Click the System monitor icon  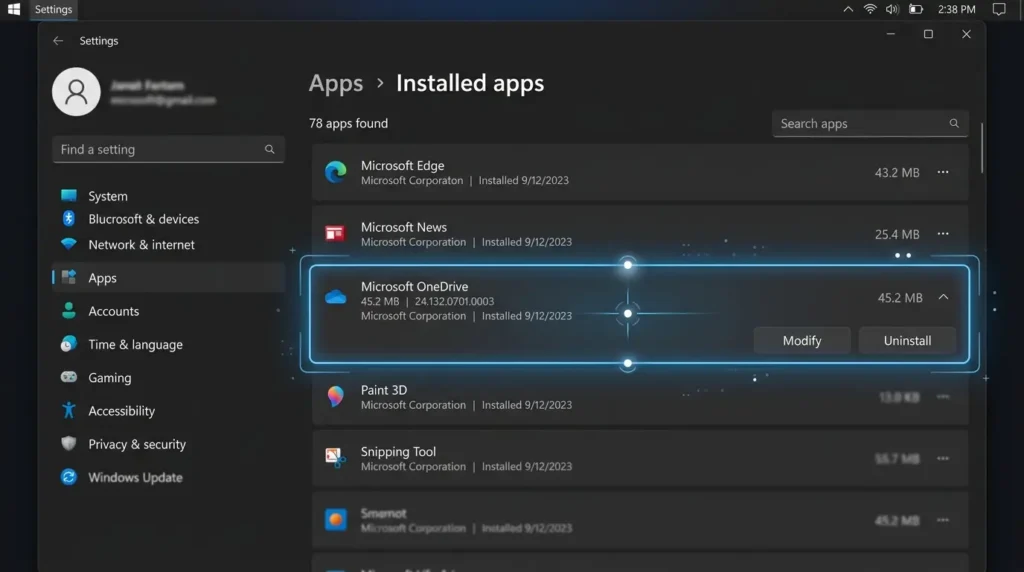click(69, 195)
